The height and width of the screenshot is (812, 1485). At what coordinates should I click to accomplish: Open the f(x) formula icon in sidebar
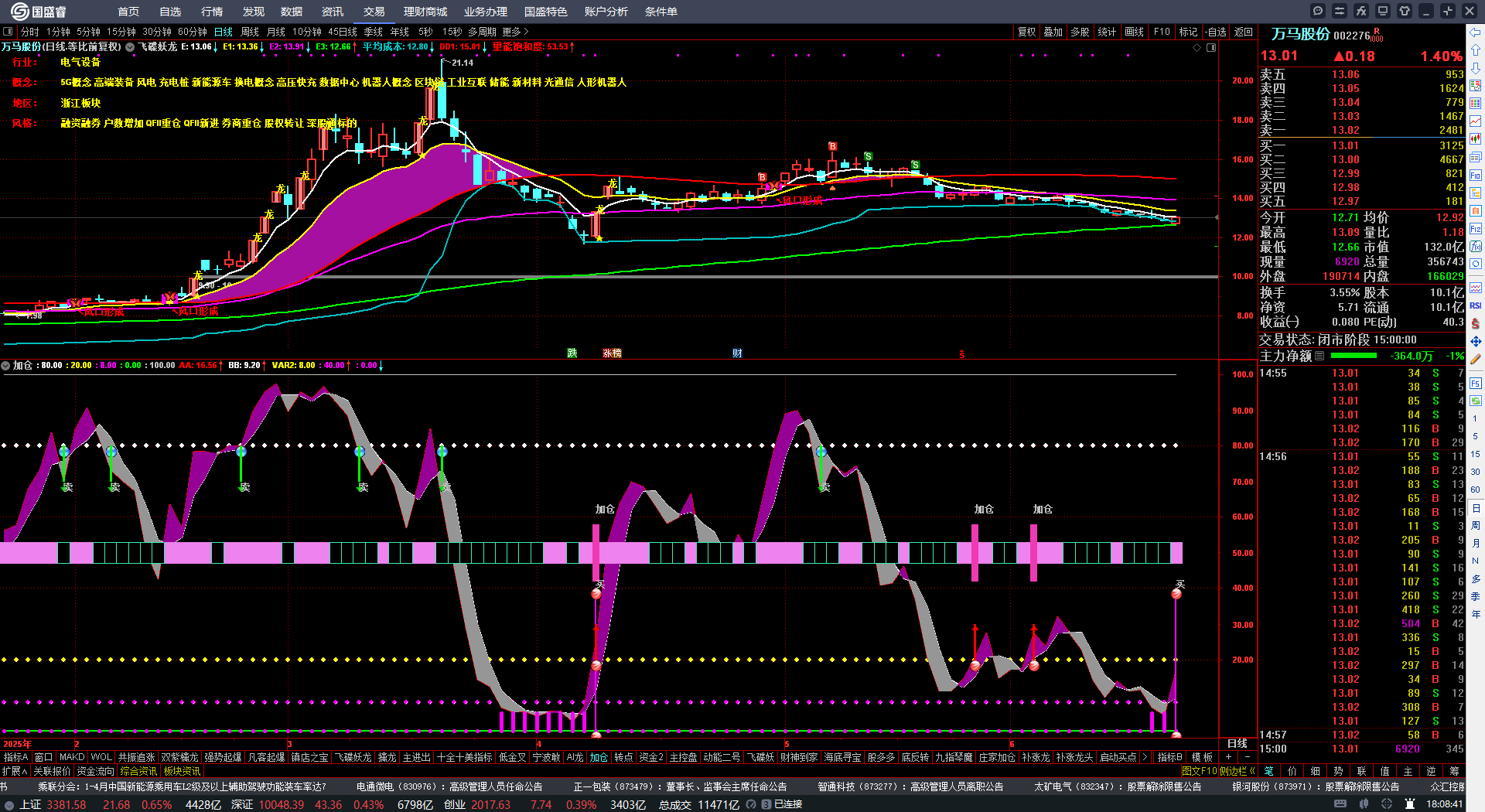click(x=1476, y=247)
